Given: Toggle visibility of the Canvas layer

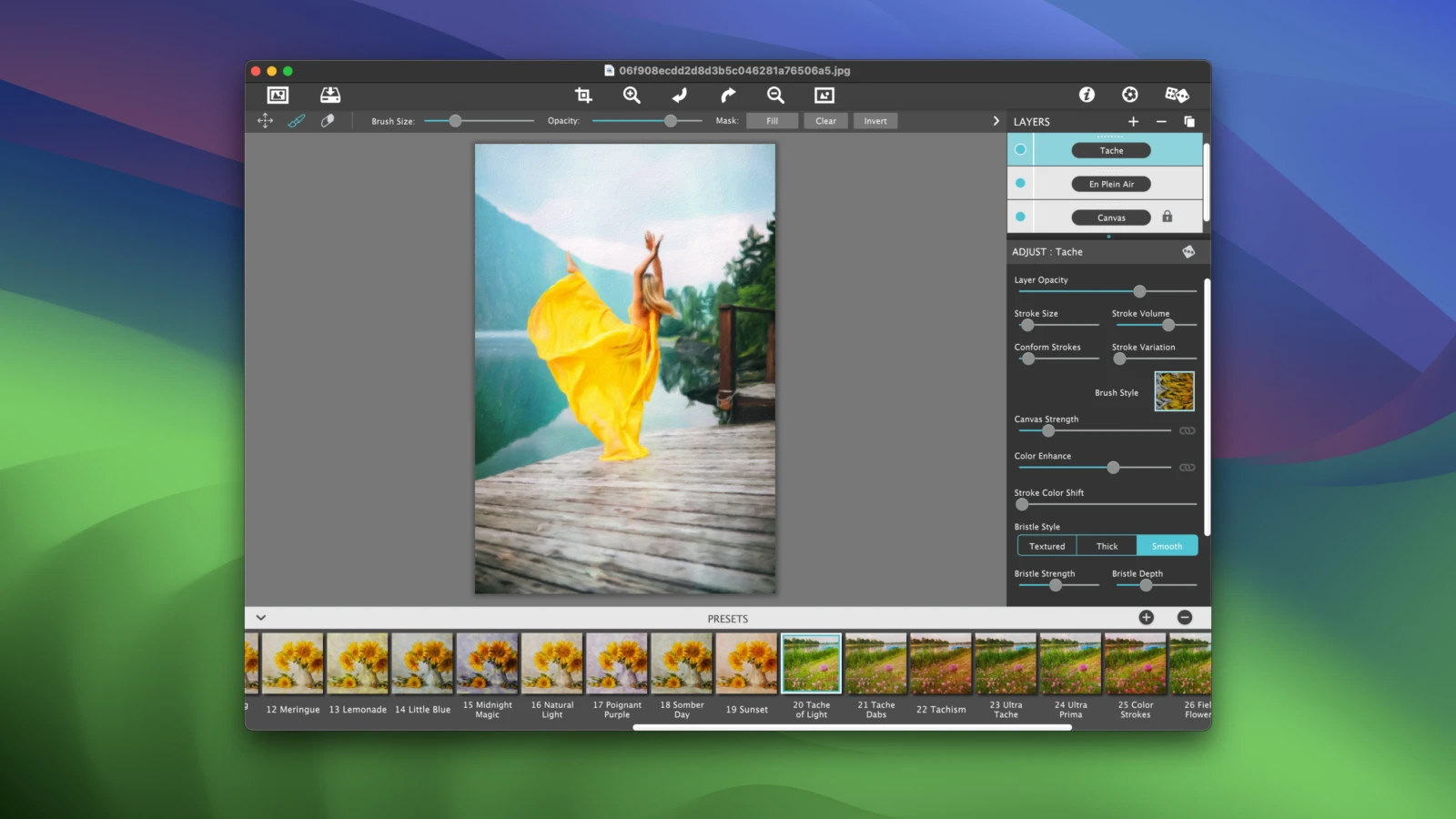Looking at the screenshot, I should 1020,217.
